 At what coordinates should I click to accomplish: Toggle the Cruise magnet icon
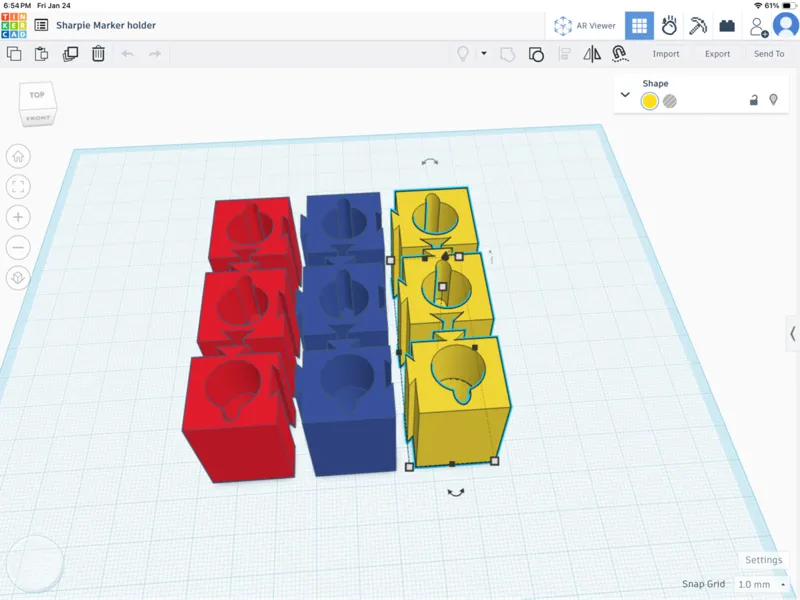pyautogui.click(x=619, y=54)
